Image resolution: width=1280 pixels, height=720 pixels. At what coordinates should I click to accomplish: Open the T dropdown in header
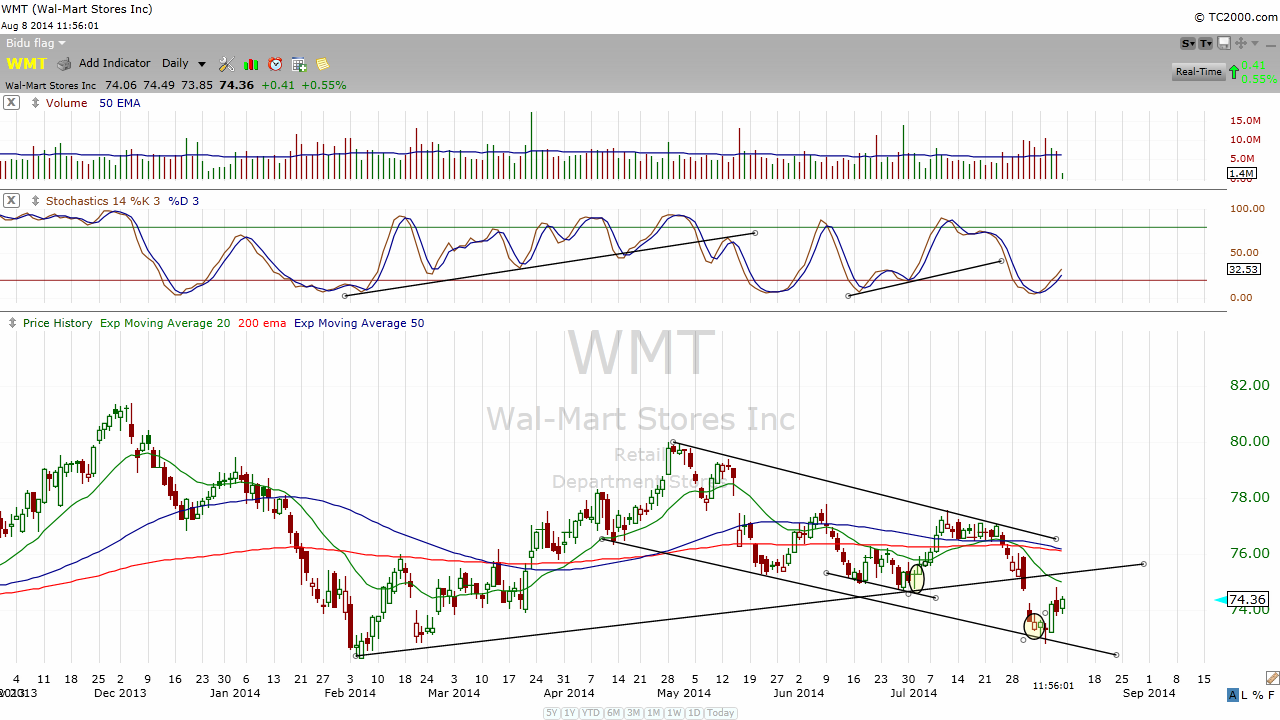1206,43
